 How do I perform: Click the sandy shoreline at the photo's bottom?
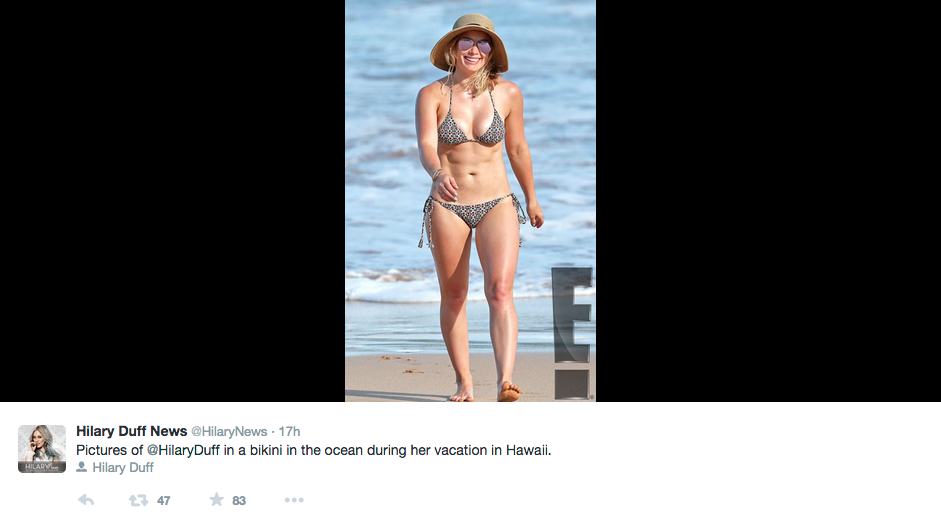pyautogui.click(x=400, y=380)
